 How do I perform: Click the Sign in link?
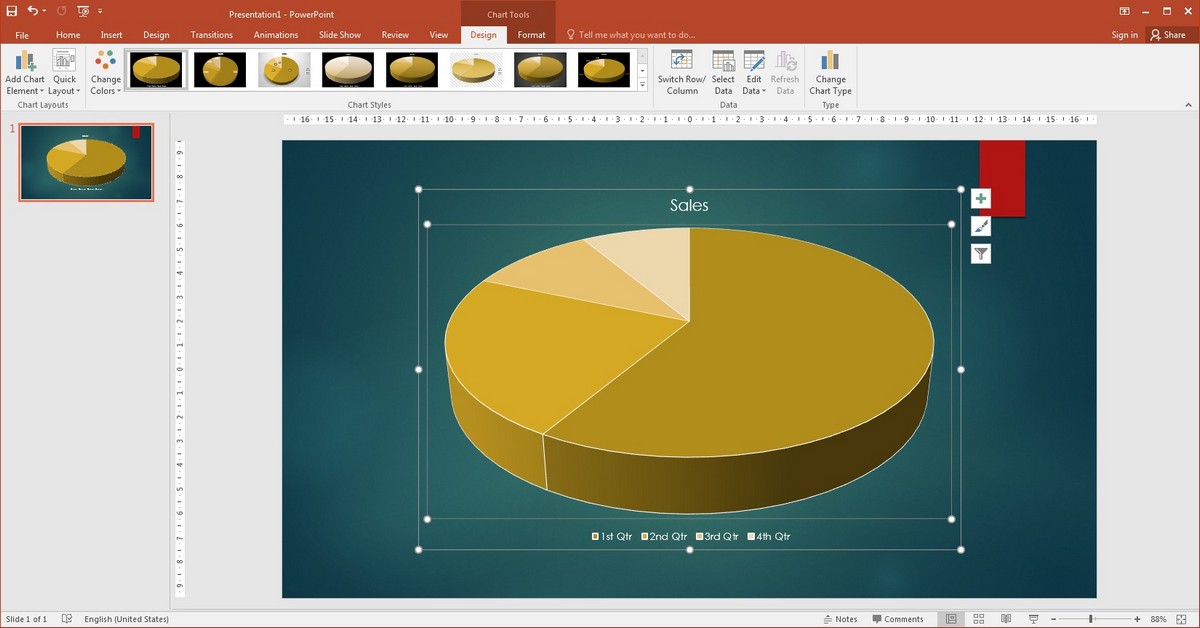1124,33
